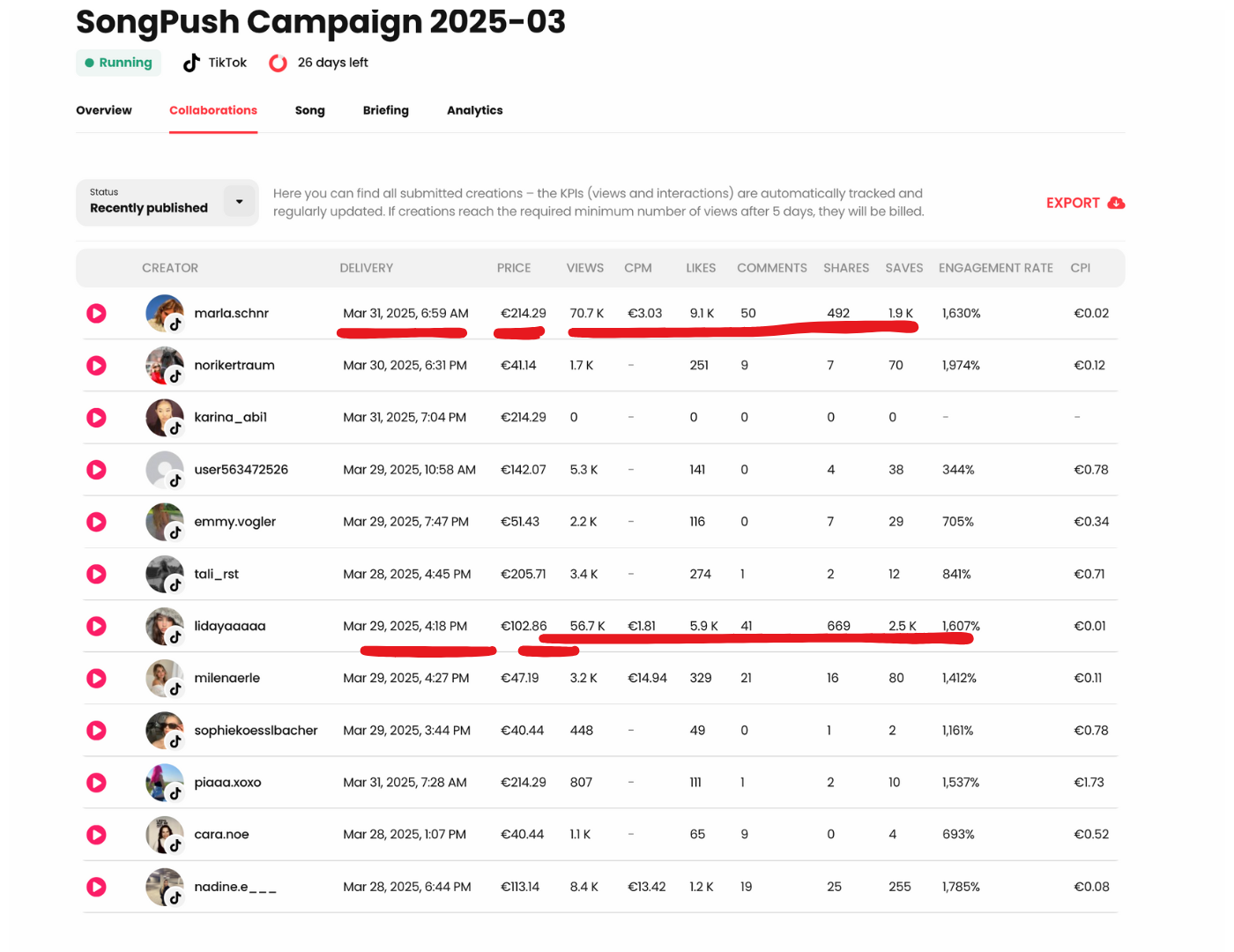Sort table by Engagement Rate column
1234x952 pixels.
pos(995,268)
